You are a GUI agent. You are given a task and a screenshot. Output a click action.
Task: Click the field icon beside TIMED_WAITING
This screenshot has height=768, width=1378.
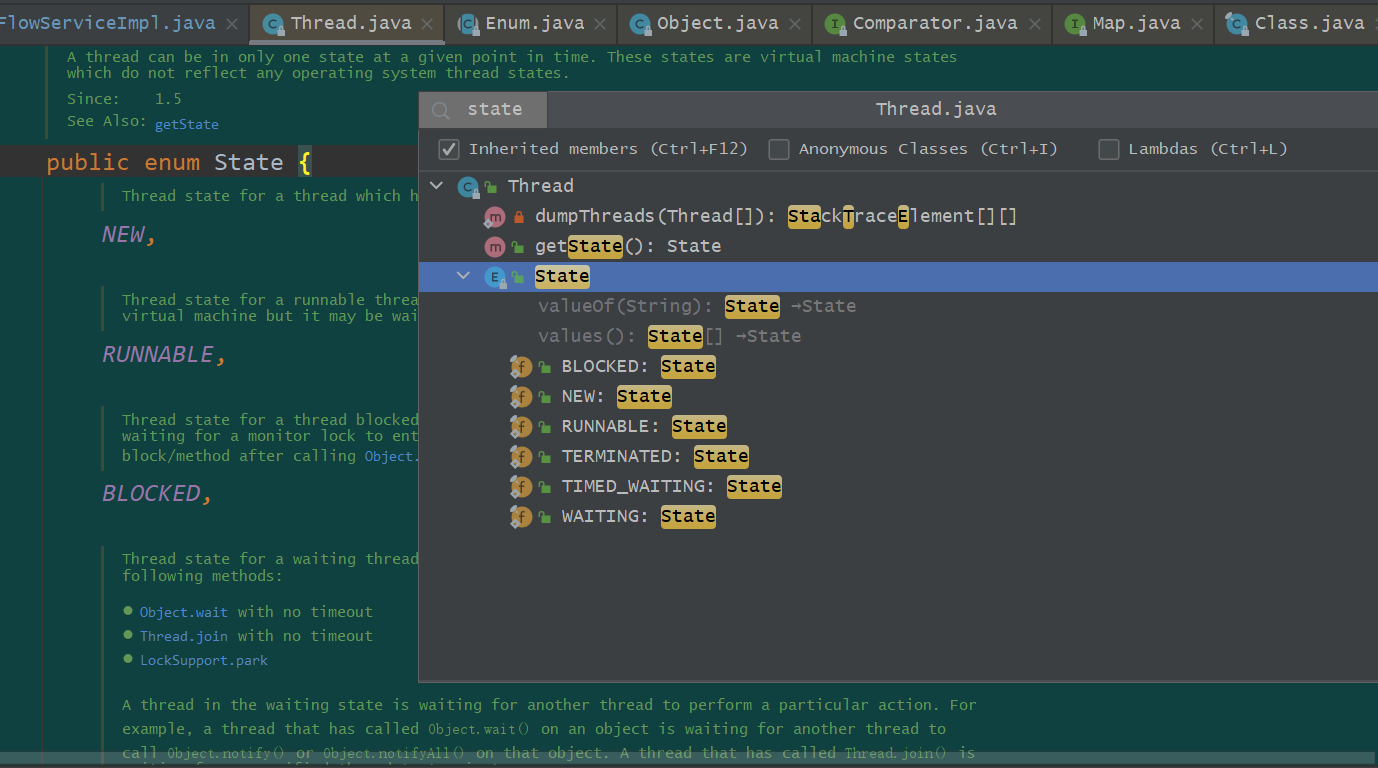pyautogui.click(x=520, y=487)
